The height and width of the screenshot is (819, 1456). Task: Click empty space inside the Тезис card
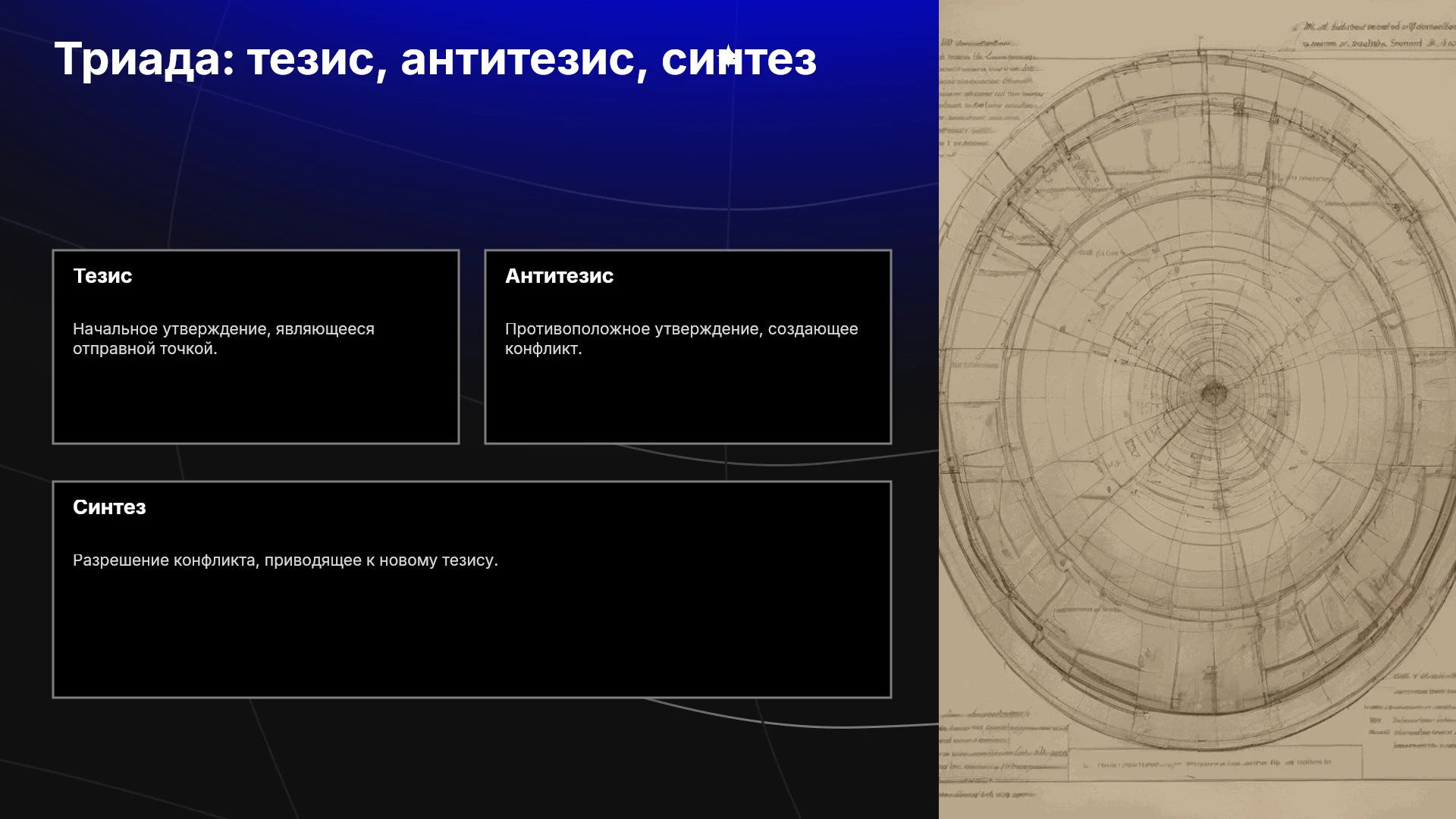[256, 402]
